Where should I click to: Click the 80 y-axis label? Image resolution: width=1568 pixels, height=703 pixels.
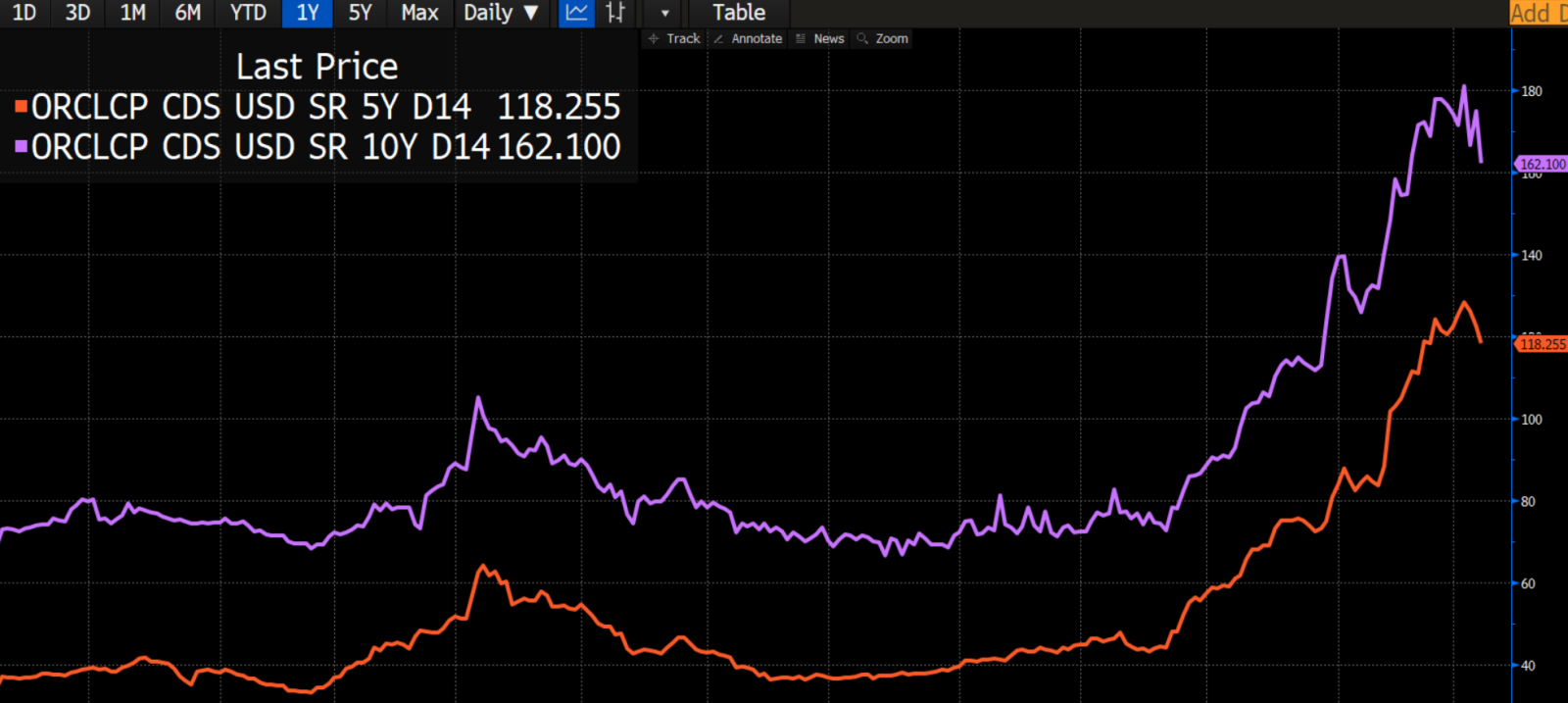coord(1528,501)
